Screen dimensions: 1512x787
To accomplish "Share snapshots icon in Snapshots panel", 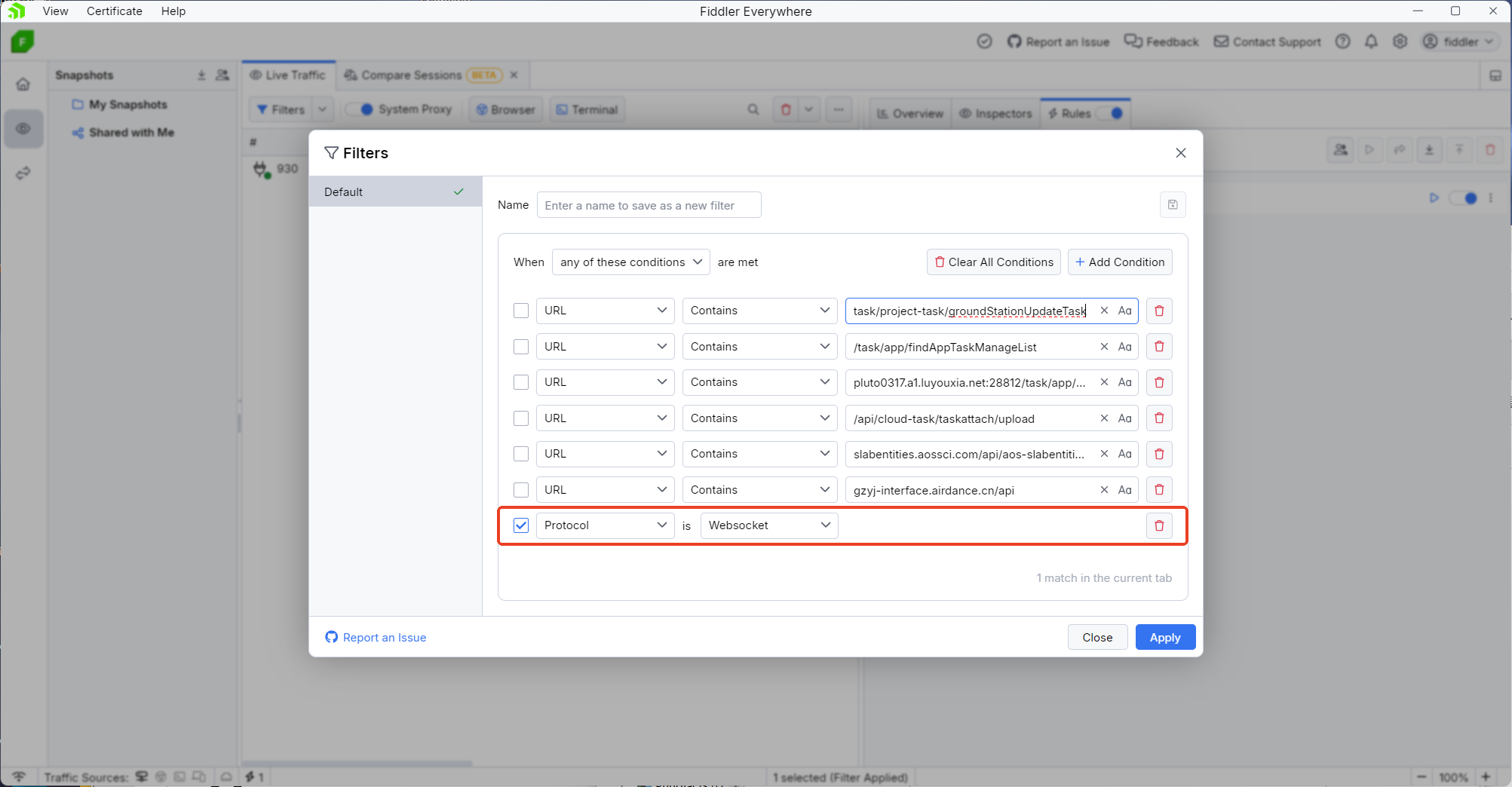I will pos(222,75).
